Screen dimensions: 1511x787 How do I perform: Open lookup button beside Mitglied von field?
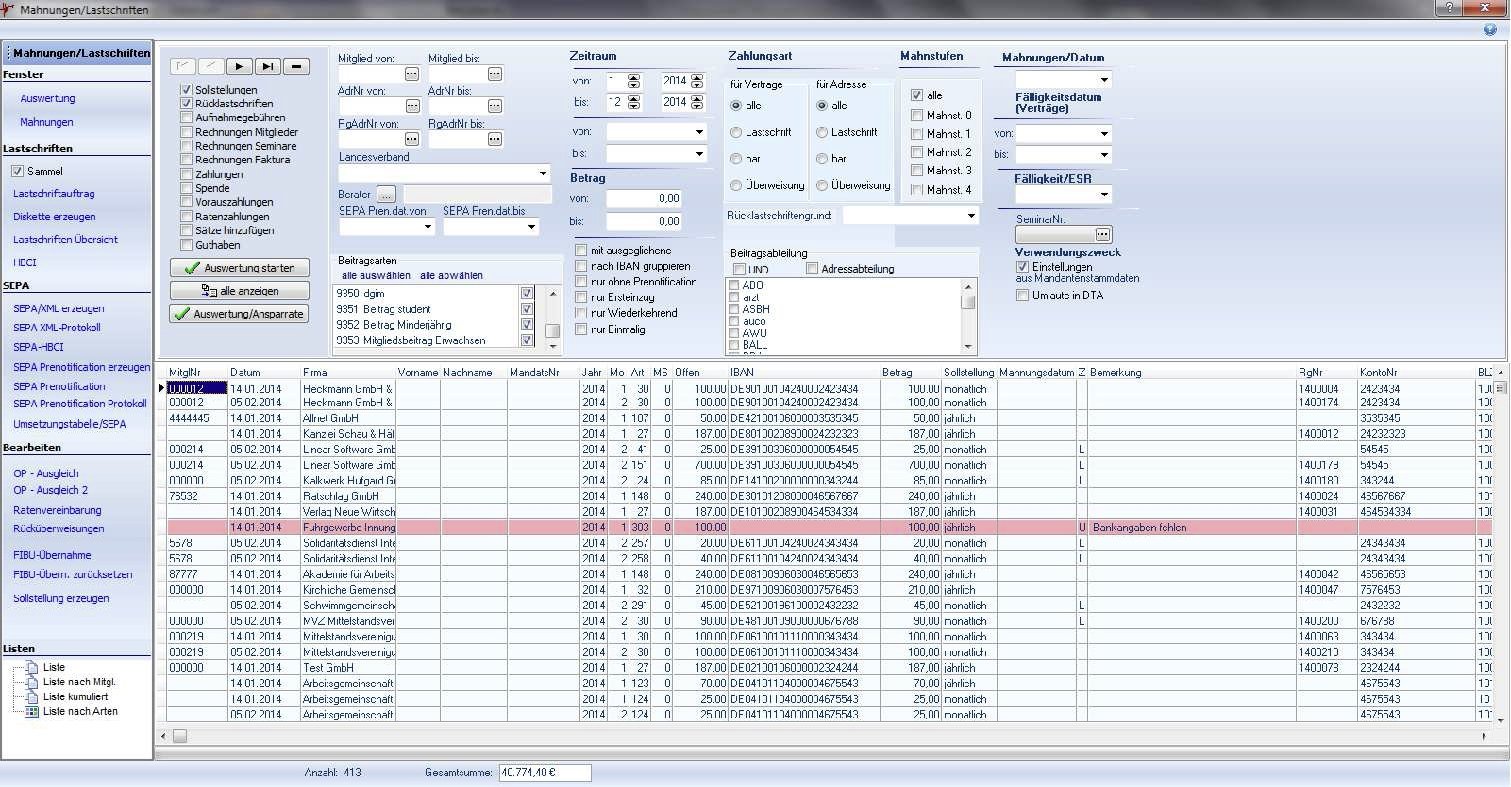pyautogui.click(x=411, y=74)
